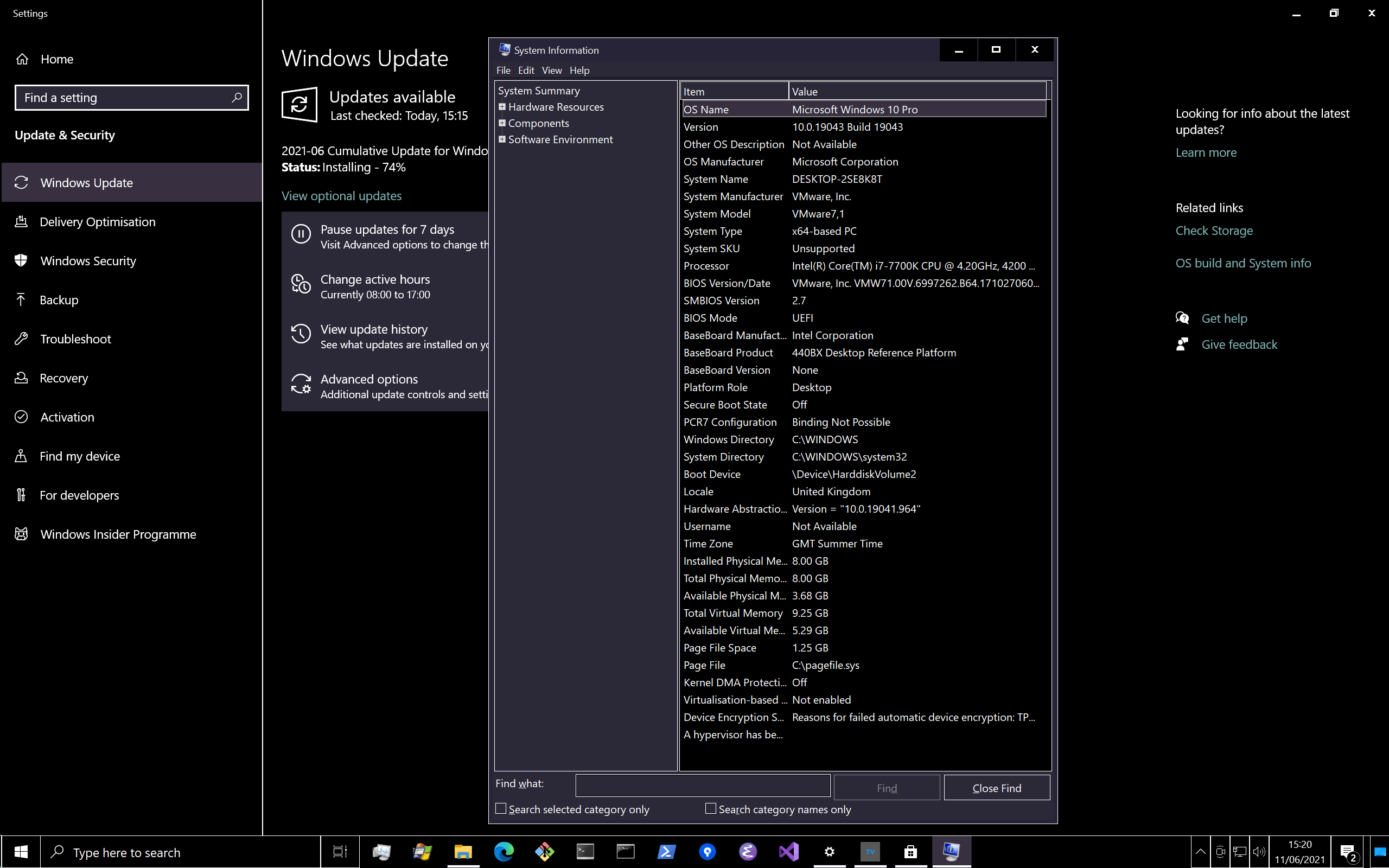Tick Search category names only checkbox
The image size is (1389, 868).
tap(711, 809)
